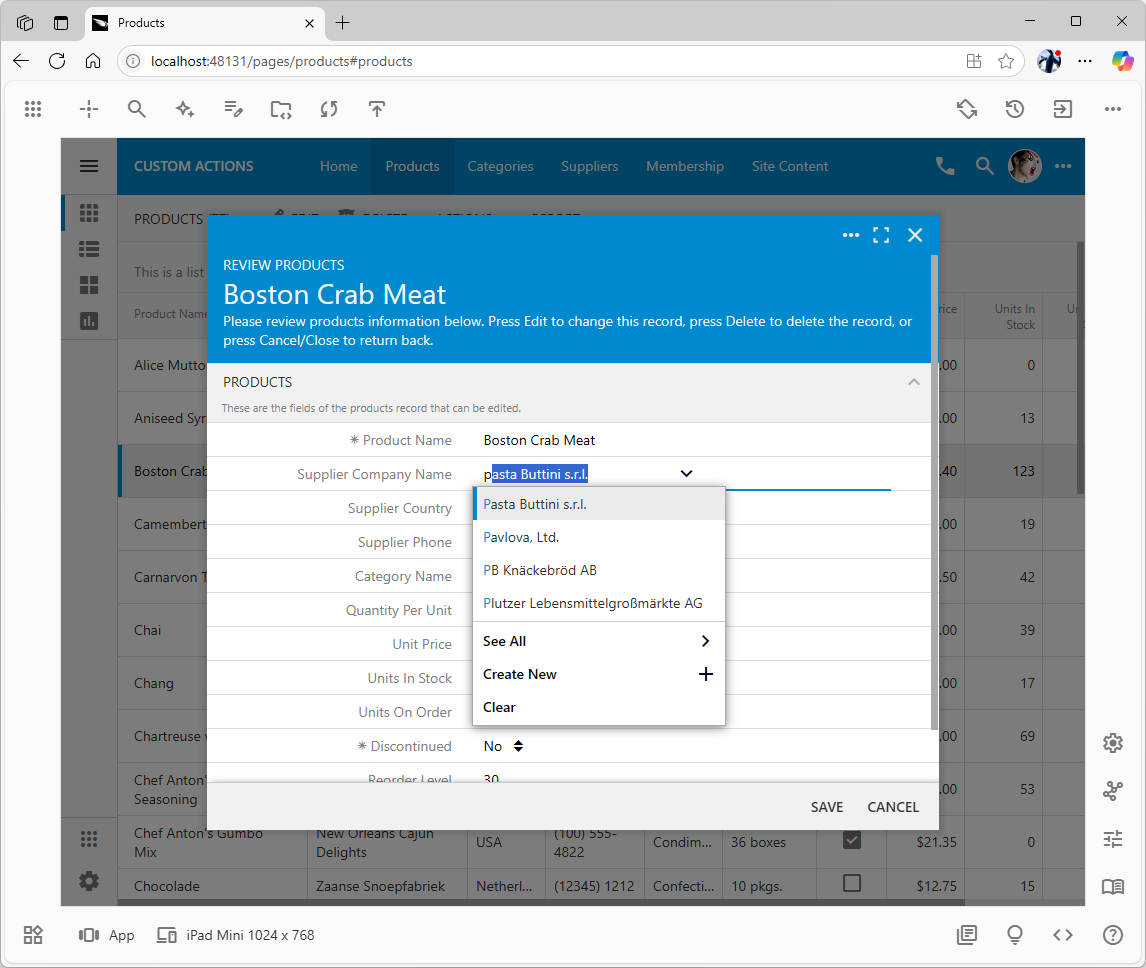Close the Review Products dialog
This screenshot has width=1146, height=968.
coord(915,235)
